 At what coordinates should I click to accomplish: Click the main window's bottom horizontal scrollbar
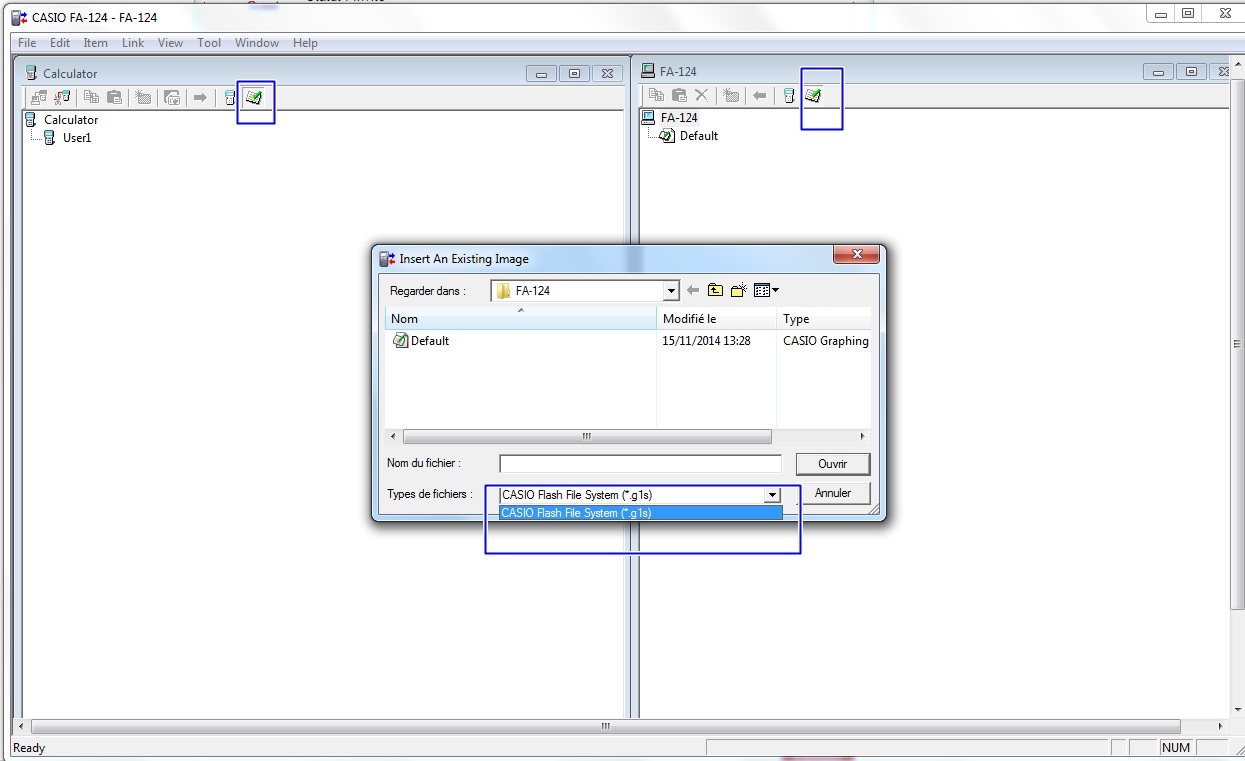coord(604,727)
